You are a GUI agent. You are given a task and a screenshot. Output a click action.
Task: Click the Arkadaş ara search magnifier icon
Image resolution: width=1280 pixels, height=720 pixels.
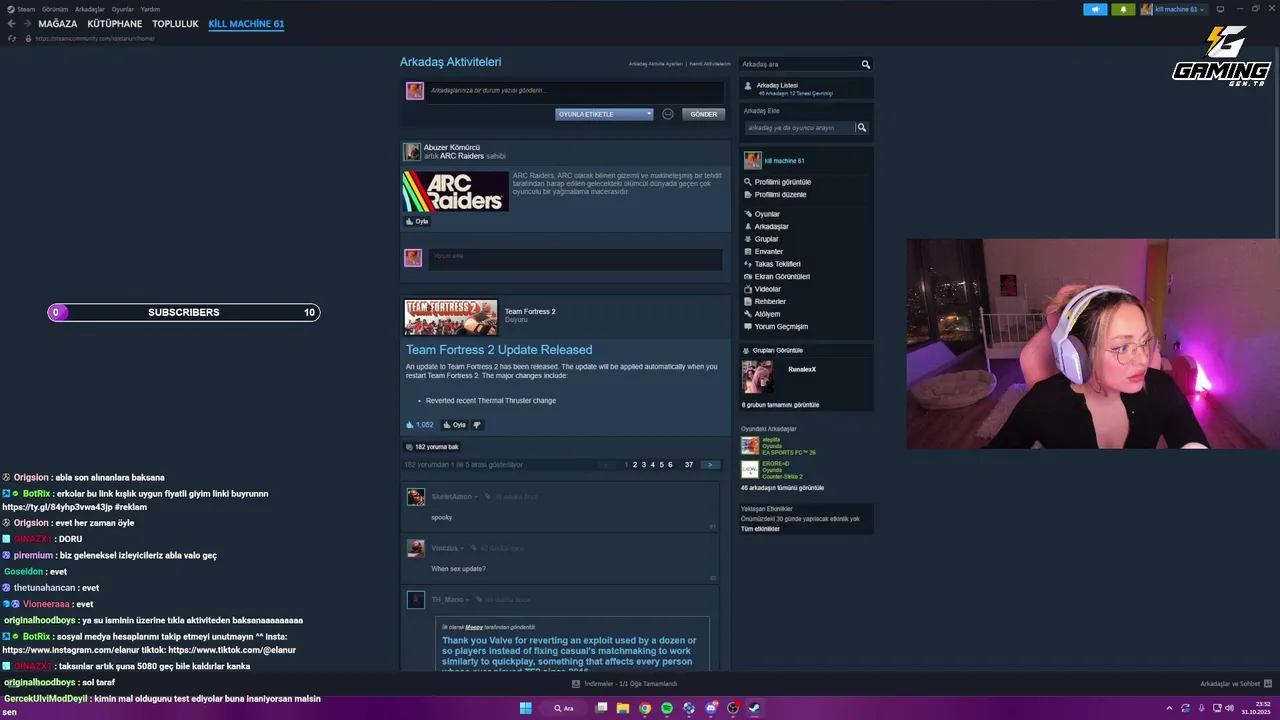point(866,64)
